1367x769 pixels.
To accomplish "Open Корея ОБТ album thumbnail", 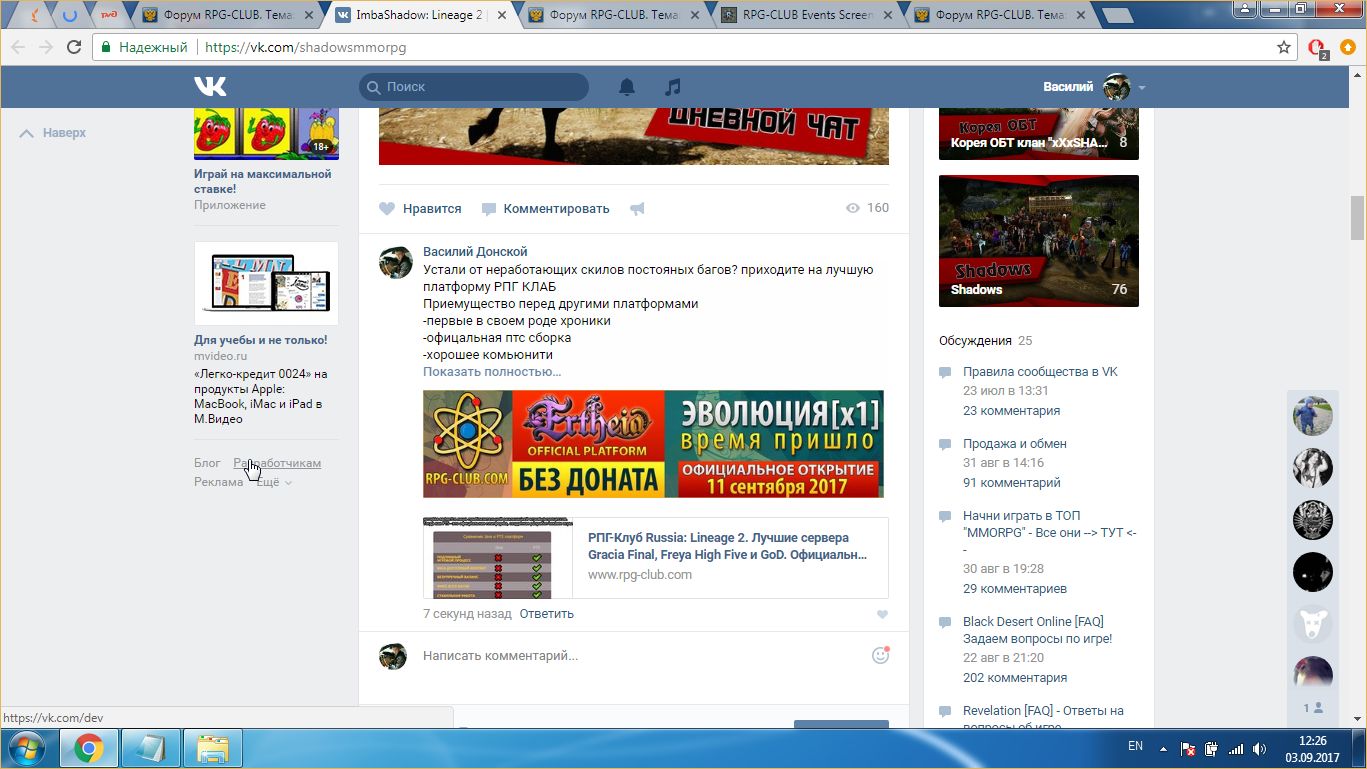I will pyautogui.click(x=1038, y=132).
